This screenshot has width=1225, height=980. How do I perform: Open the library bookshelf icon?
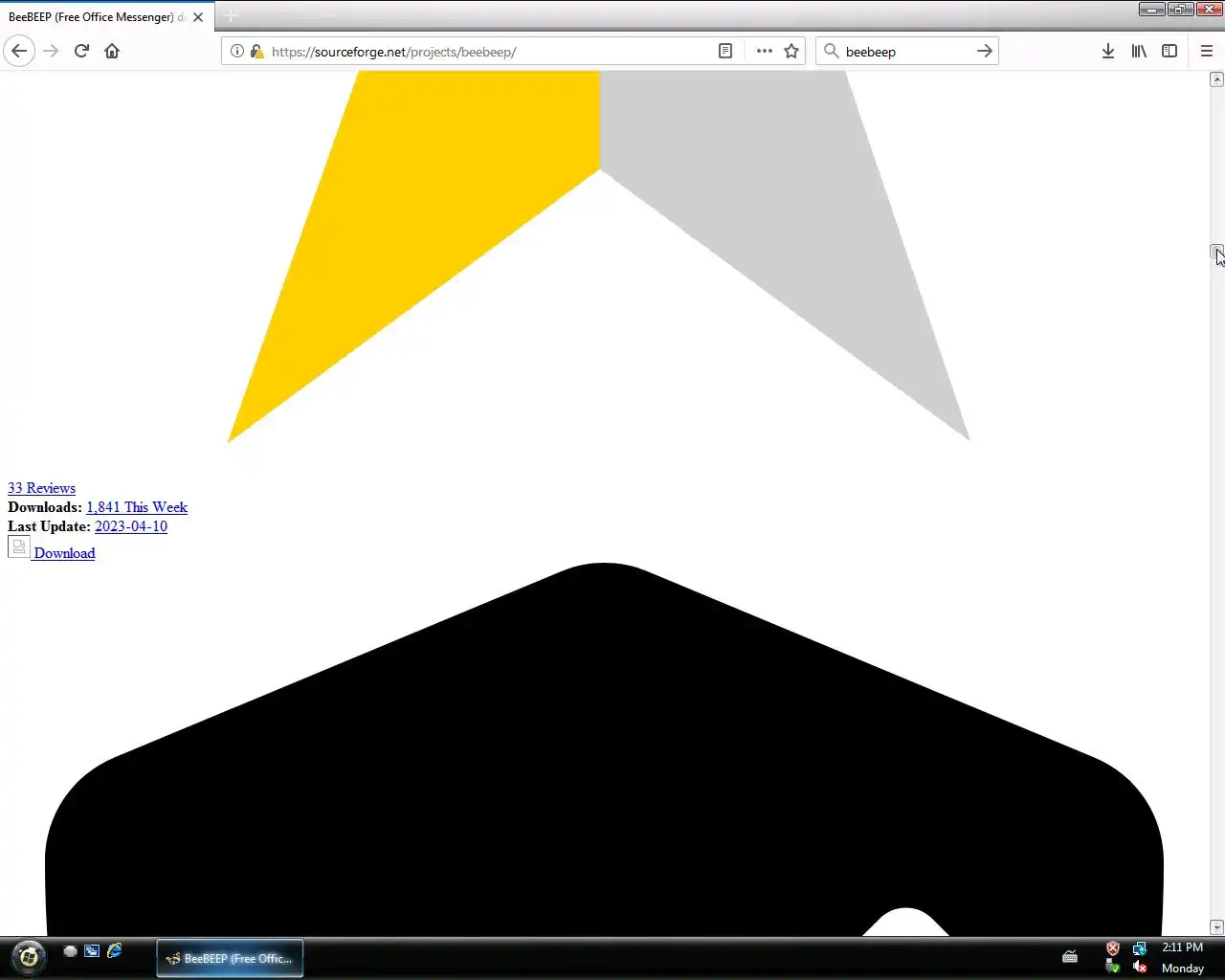1139,51
